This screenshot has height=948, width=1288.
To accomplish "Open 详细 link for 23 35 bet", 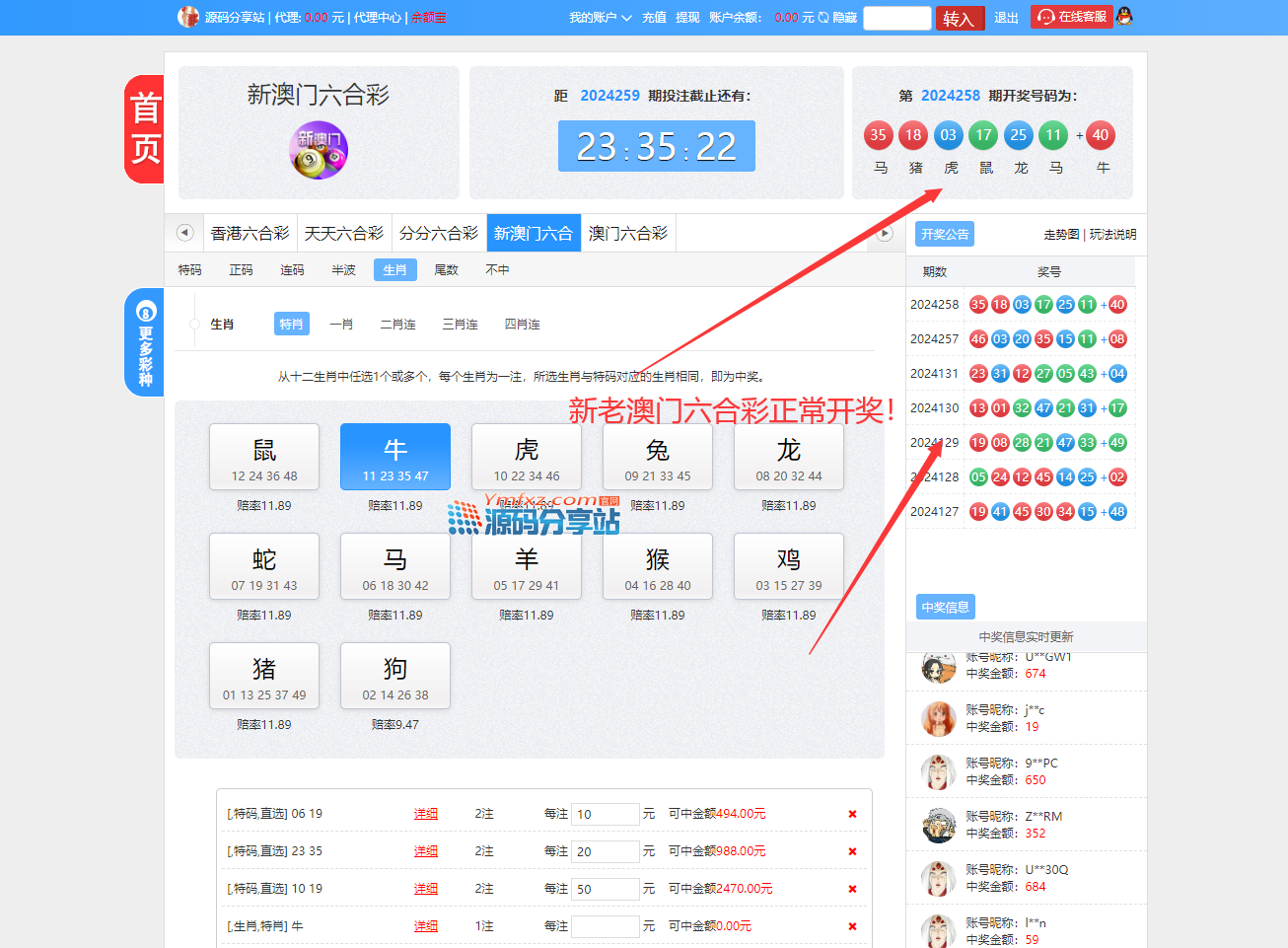I will pos(426,851).
